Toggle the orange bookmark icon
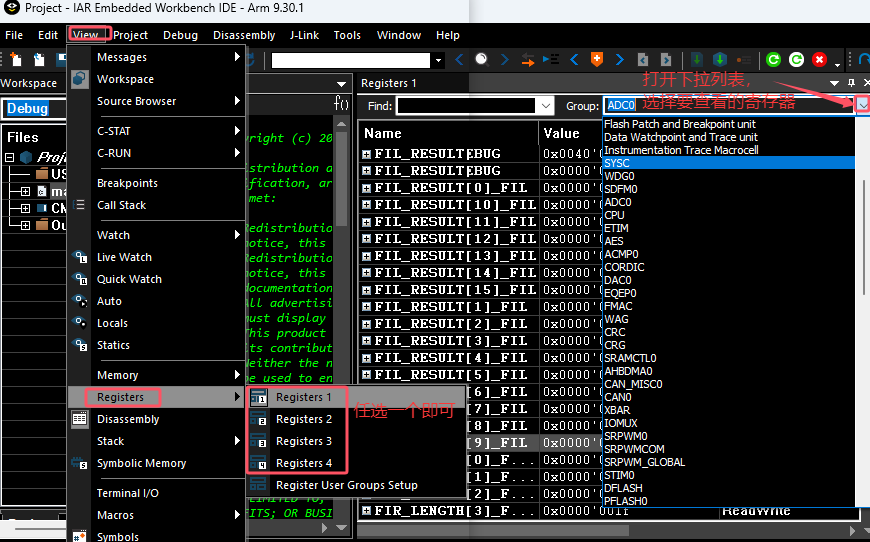The width and height of the screenshot is (870, 542). (x=597, y=59)
